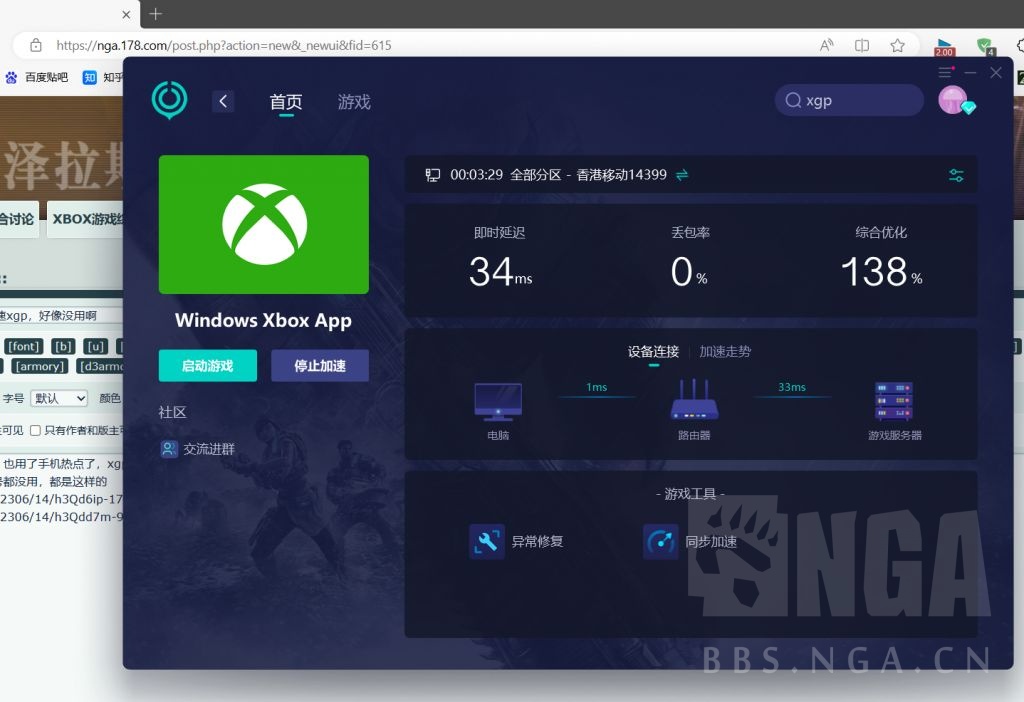Viewport: 1024px width, 702px height.
Task: Click the node switch arrows beside 香港移动14399
Action: (681, 174)
